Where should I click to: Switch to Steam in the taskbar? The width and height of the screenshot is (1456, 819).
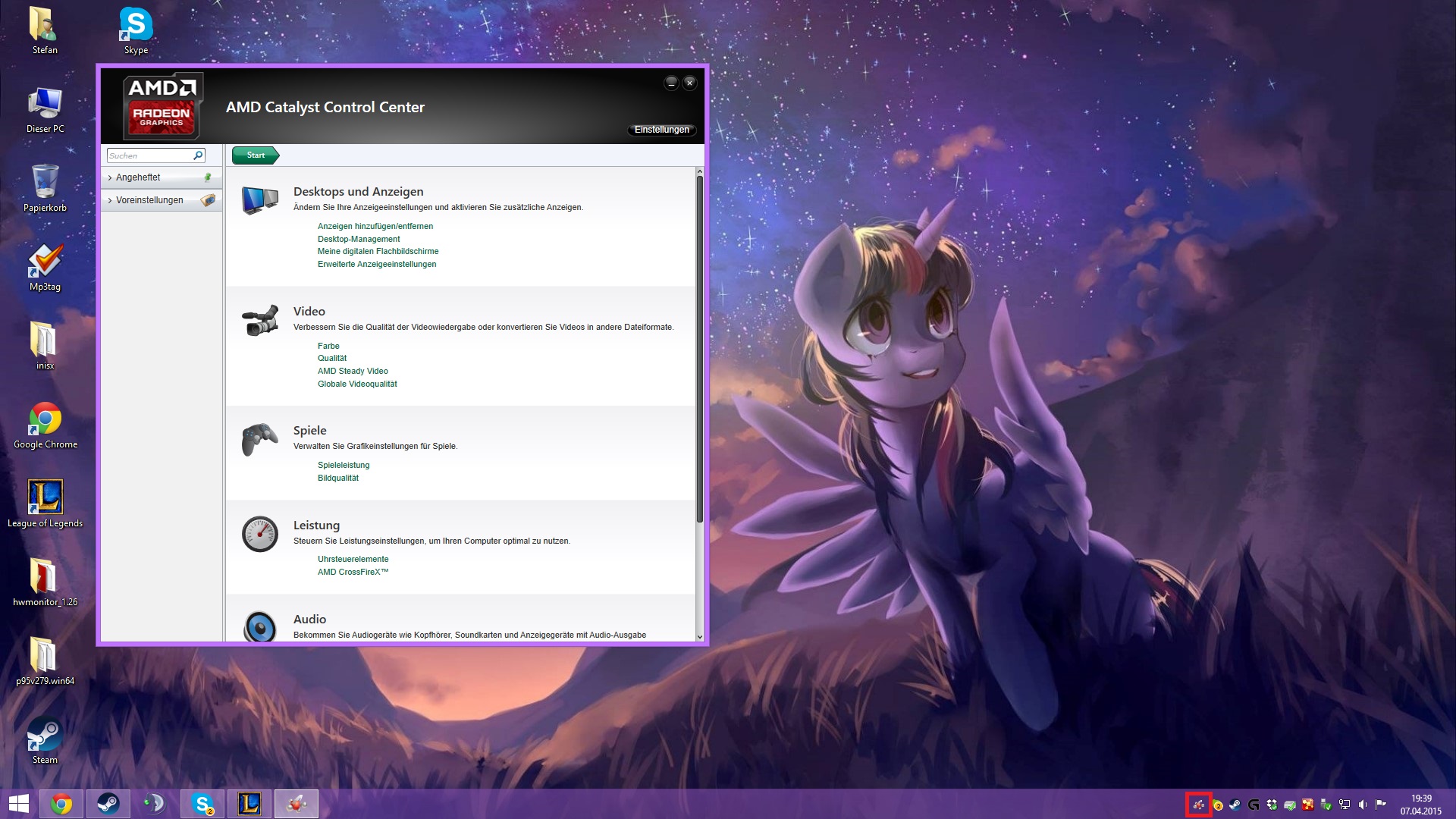click(108, 804)
